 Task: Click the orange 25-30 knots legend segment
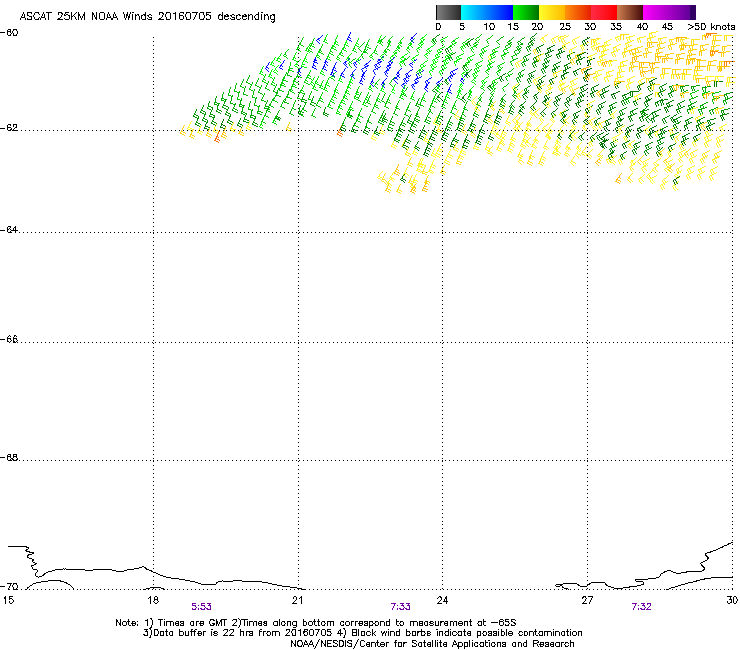click(578, 12)
